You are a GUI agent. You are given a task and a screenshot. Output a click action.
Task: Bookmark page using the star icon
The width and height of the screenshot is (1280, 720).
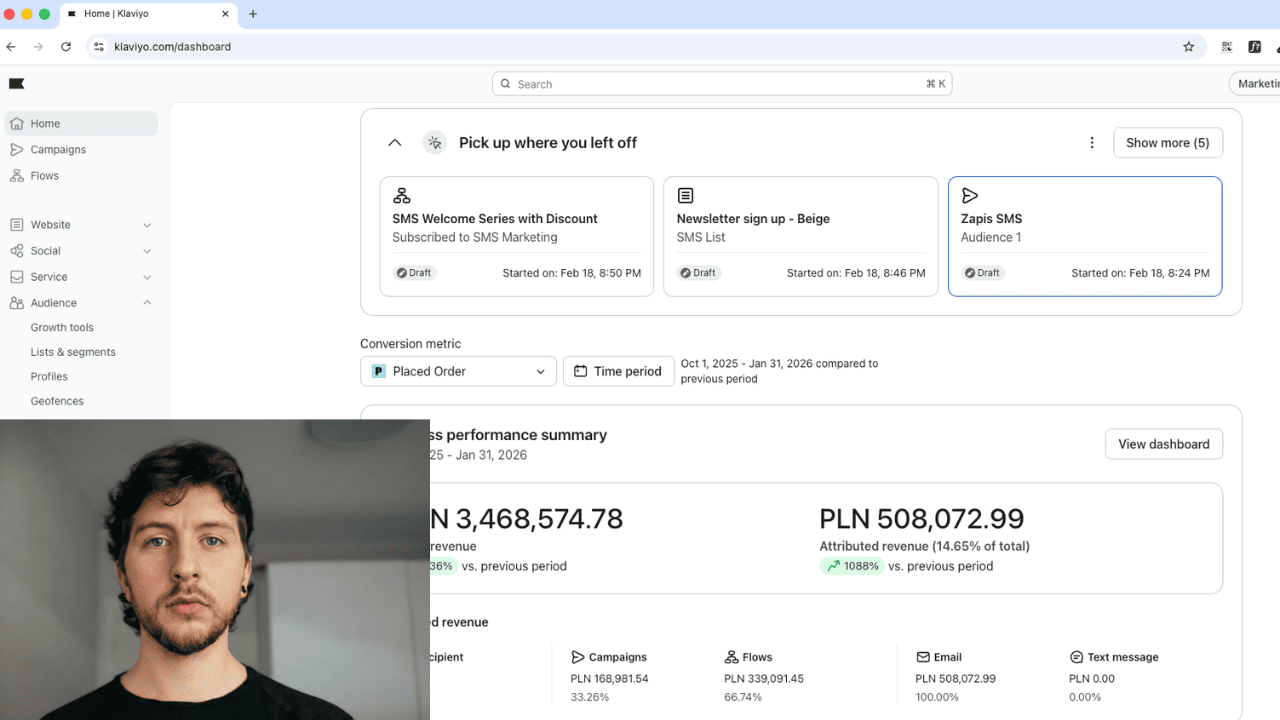point(1188,47)
